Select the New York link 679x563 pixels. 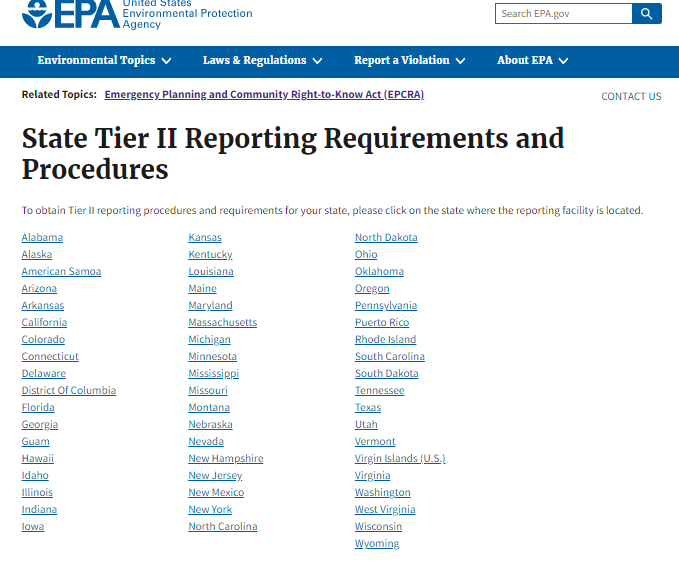[x=210, y=509]
